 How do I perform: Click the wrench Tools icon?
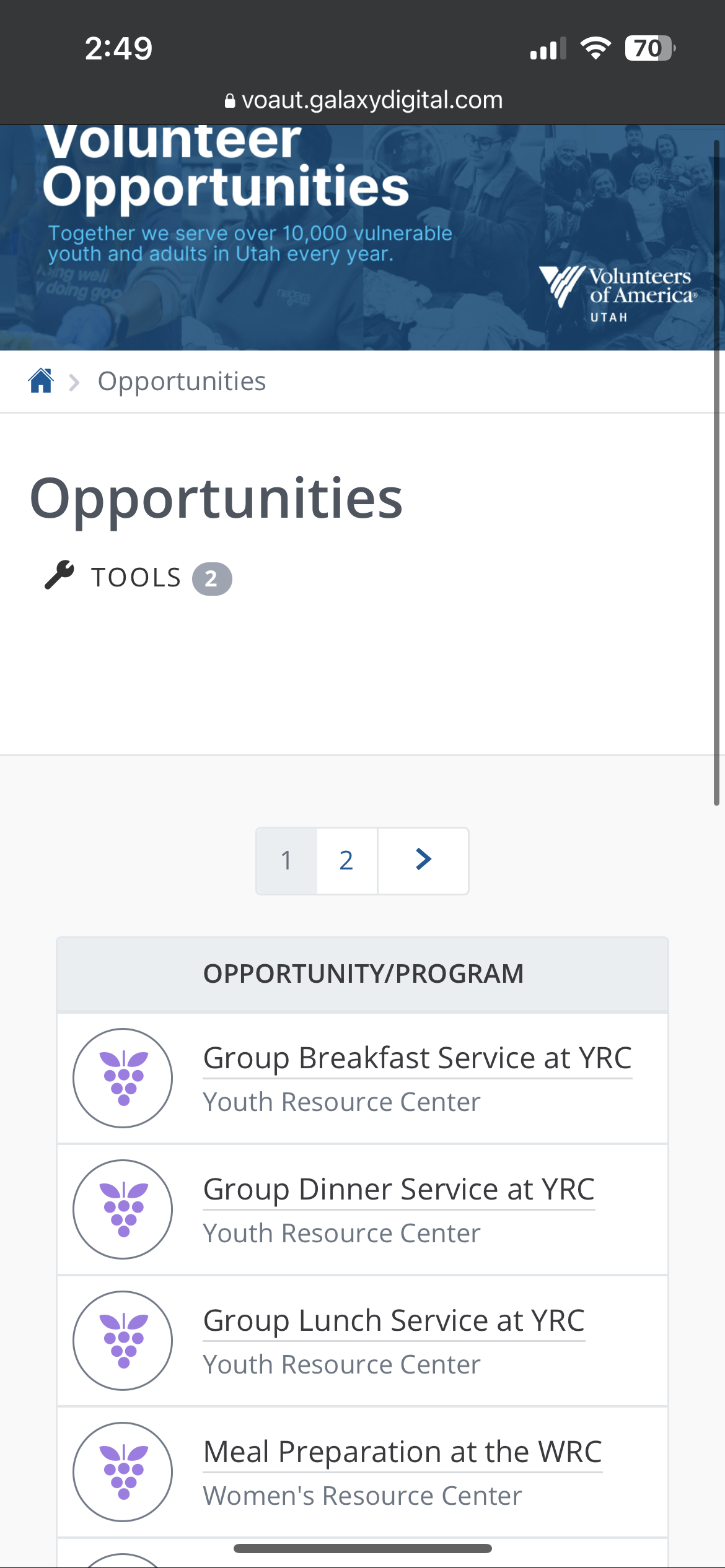pyautogui.click(x=59, y=575)
